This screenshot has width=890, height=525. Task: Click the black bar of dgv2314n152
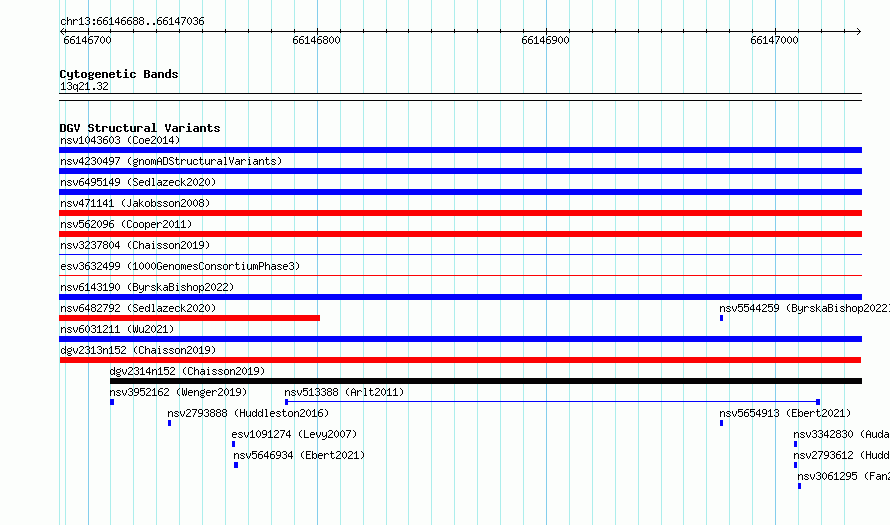(486, 381)
